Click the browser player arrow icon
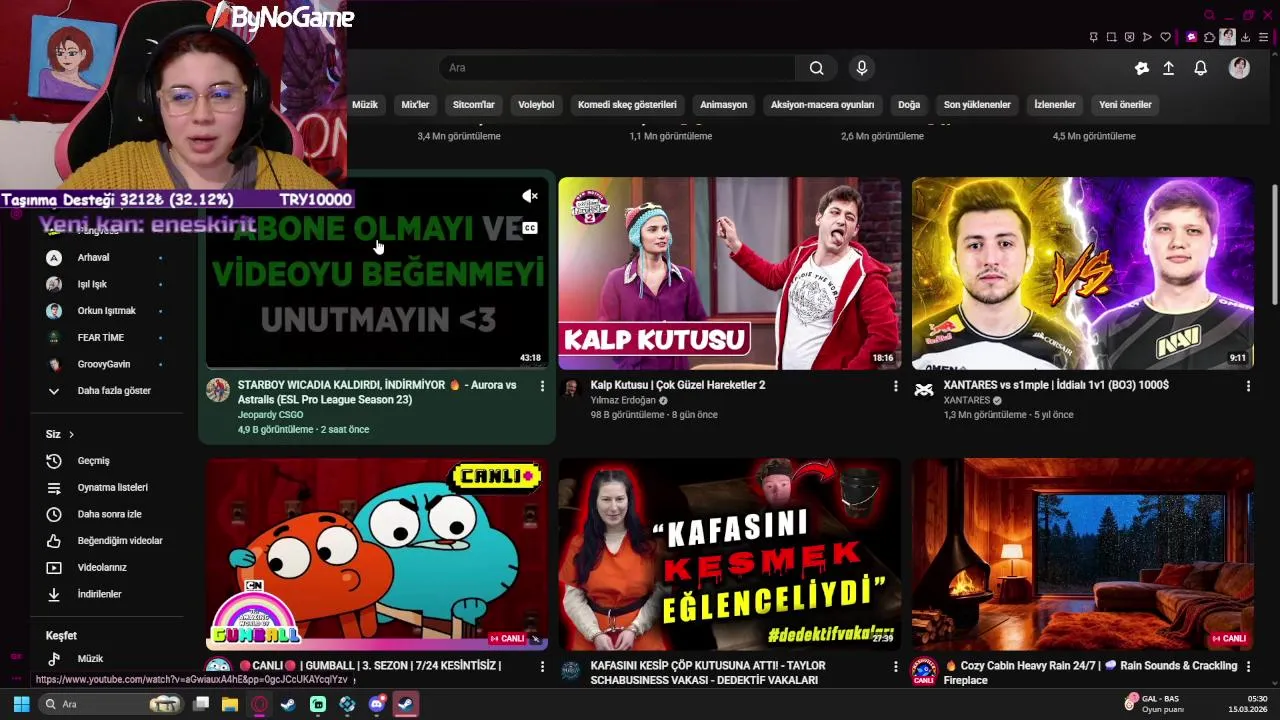The width and height of the screenshot is (1280, 720). 1147,37
